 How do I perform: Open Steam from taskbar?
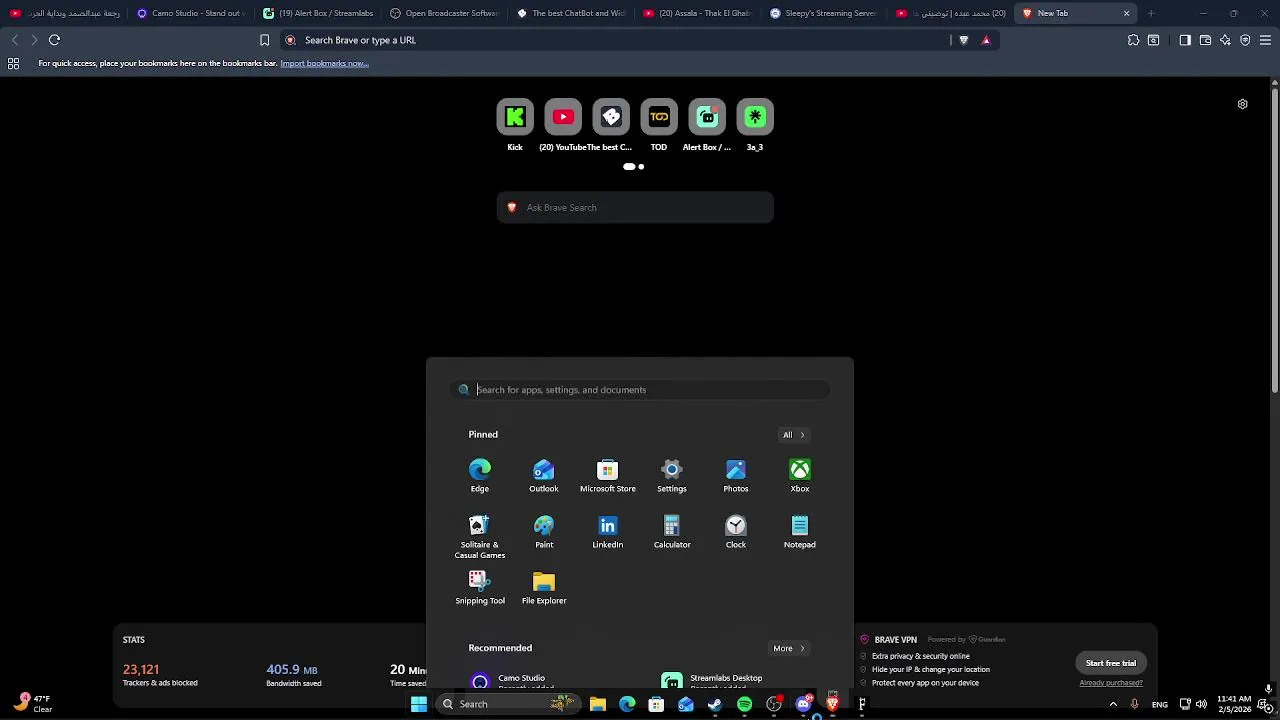715,704
